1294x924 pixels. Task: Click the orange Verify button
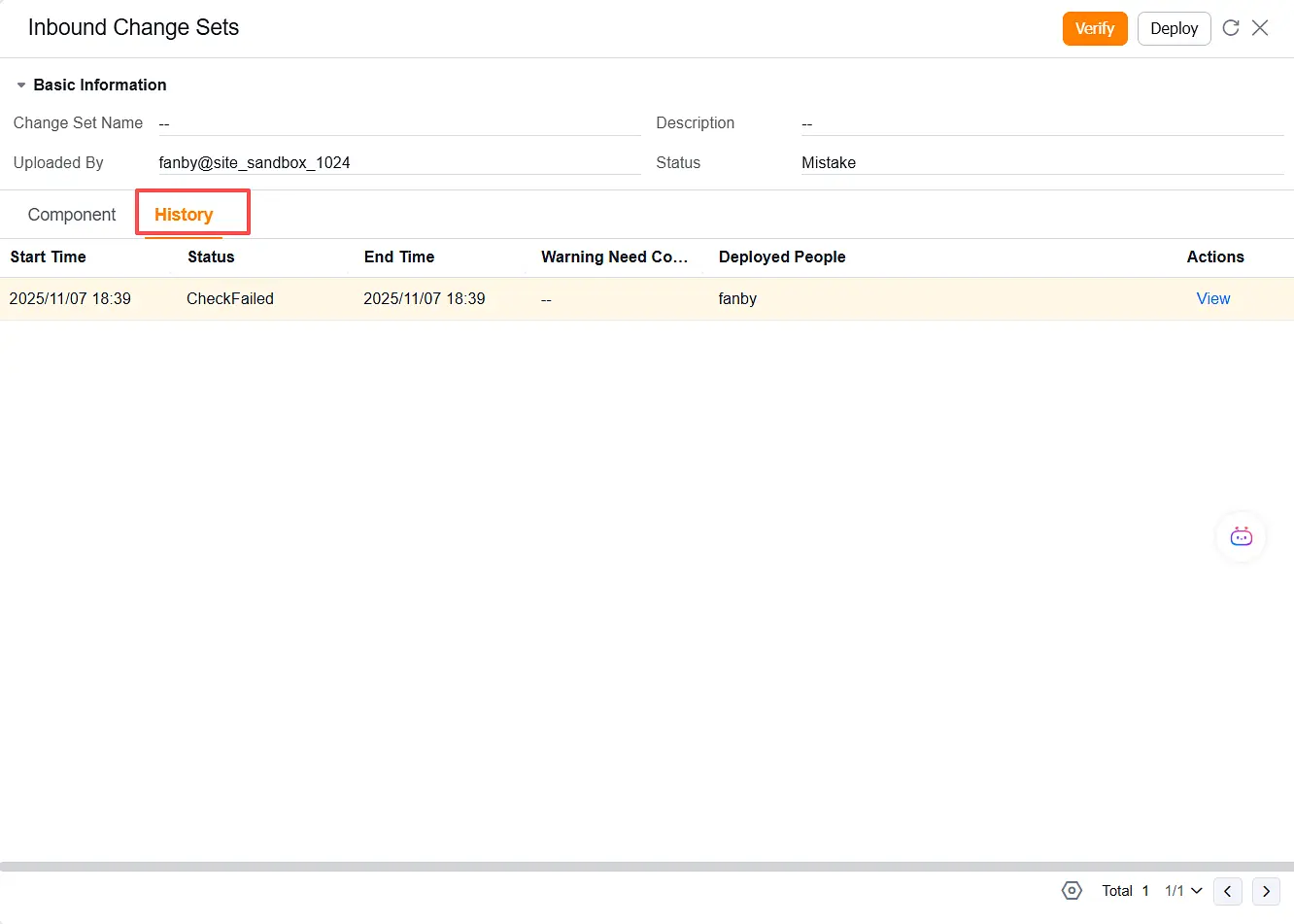[1095, 28]
